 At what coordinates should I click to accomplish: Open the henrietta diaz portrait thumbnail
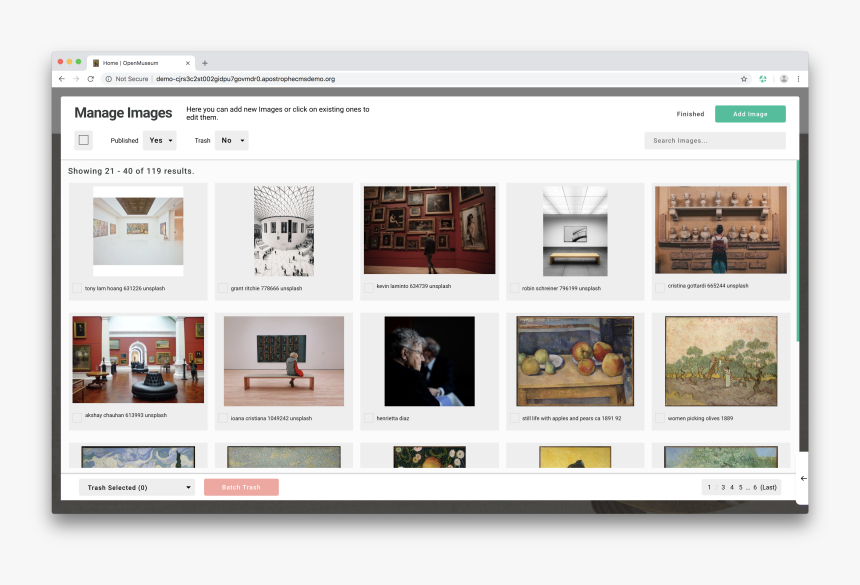429,361
